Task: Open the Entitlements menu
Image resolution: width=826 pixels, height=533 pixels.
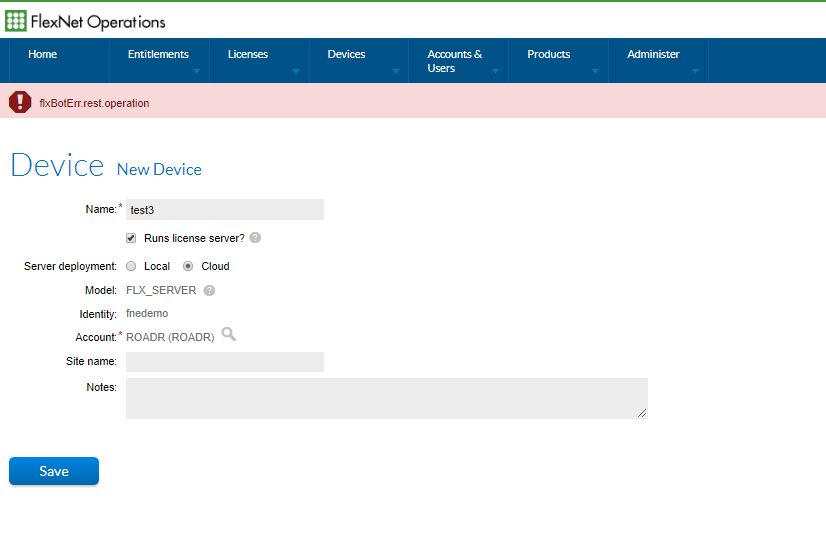Action: [x=158, y=54]
